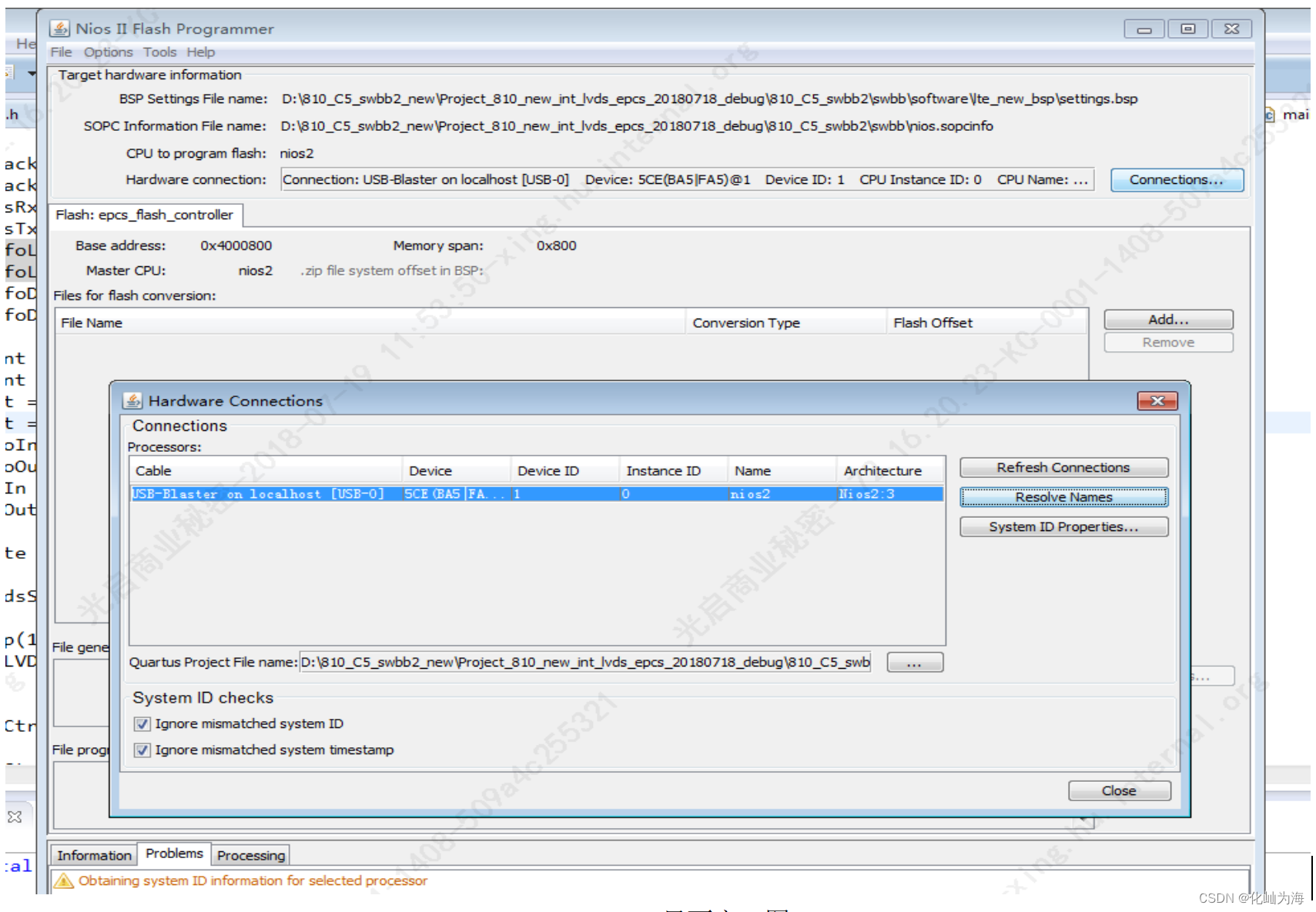This screenshot has height=912, width=1316.
Task: Open System ID Properties
Action: (1063, 526)
